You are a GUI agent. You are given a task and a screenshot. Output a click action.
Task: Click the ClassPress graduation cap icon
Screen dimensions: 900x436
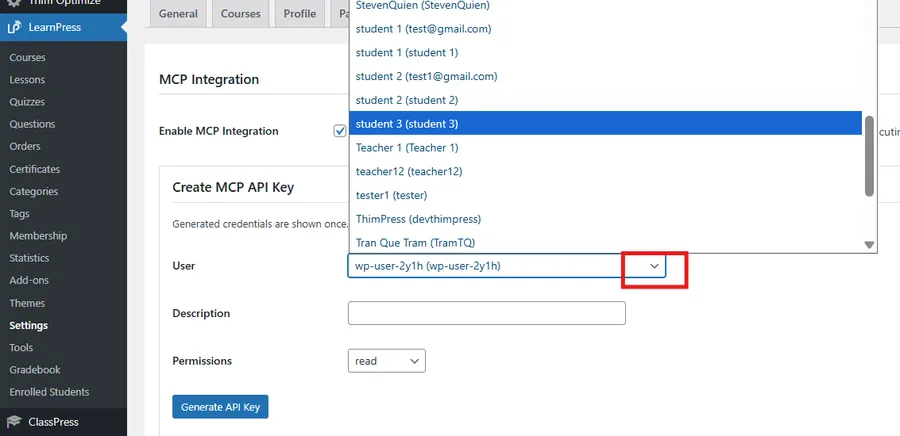point(14,422)
